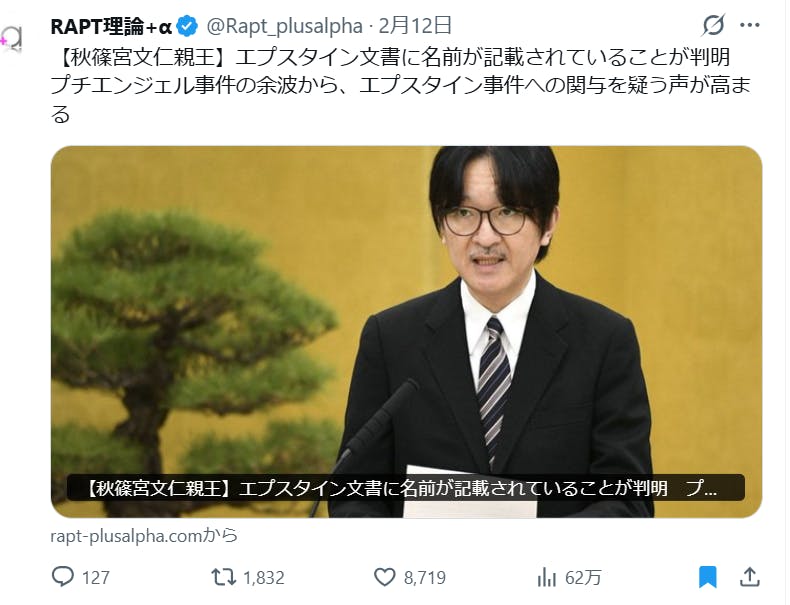Open the three-dot more options menu
Image resolution: width=790 pixels, height=605 pixels.
click(x=750, y=25)
